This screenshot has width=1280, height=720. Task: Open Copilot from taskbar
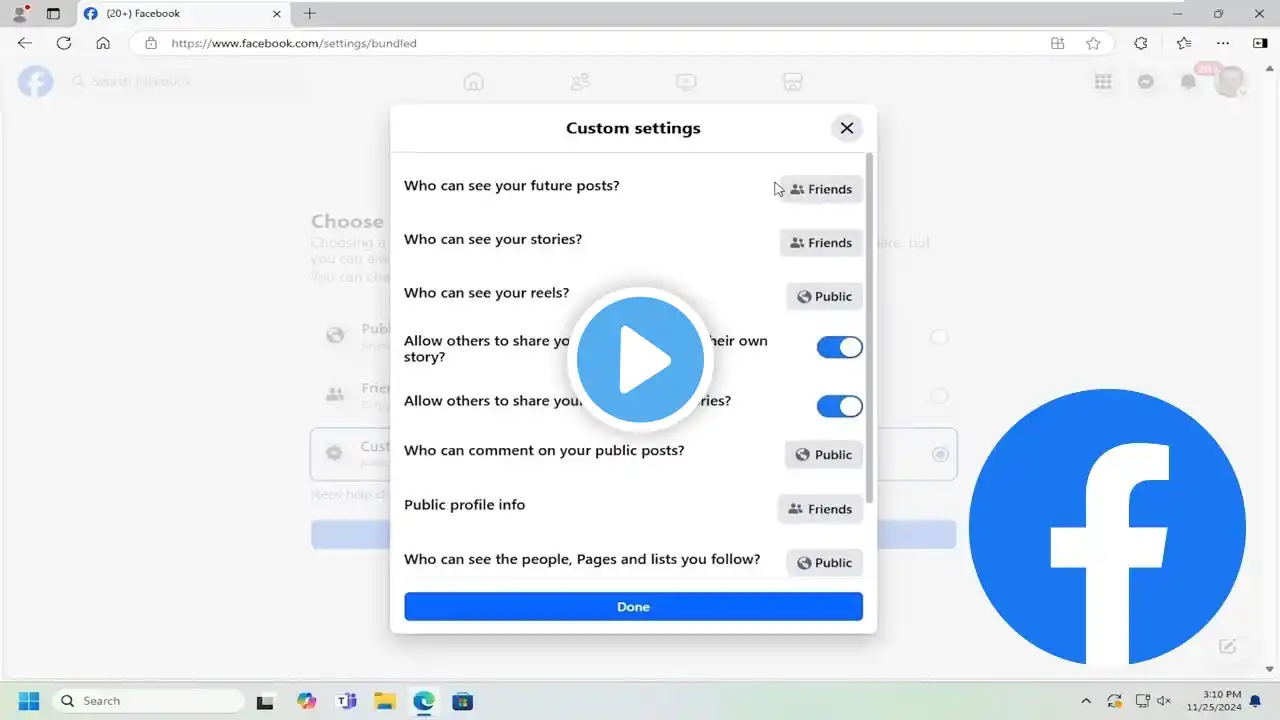pyautogui.click(x=307, y=701)
